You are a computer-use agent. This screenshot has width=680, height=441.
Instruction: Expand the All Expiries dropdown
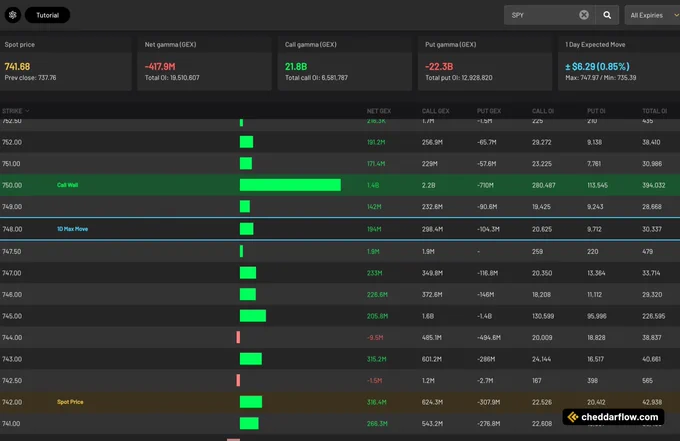pos(652,15)
